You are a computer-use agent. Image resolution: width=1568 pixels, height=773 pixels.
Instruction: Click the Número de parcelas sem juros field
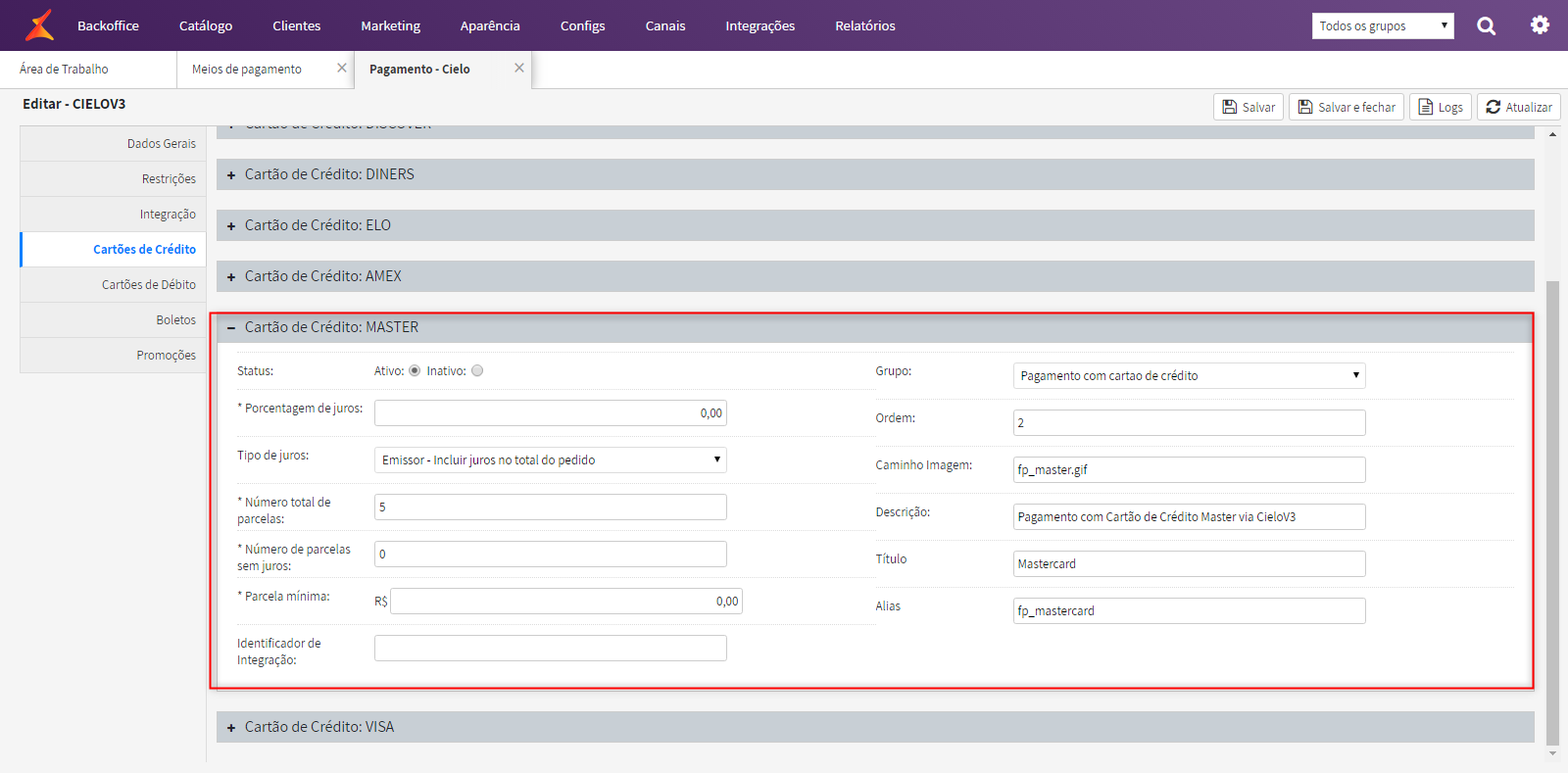551,554
